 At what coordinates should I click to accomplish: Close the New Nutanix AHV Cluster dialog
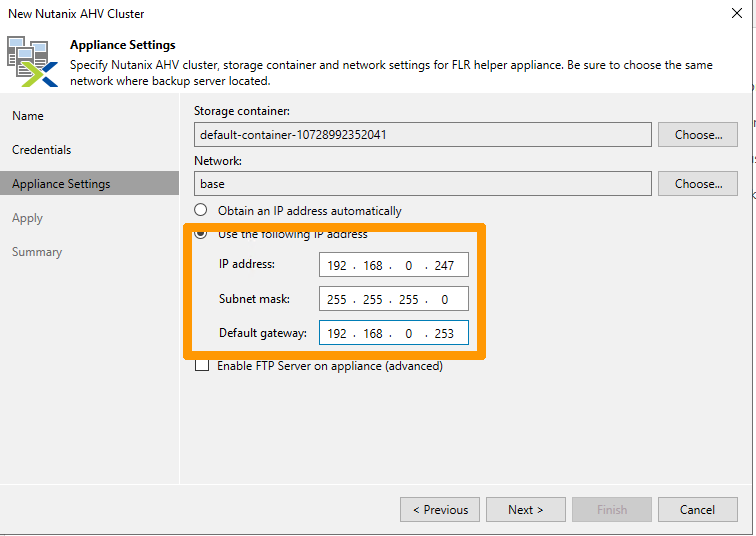tap(736, 13)
